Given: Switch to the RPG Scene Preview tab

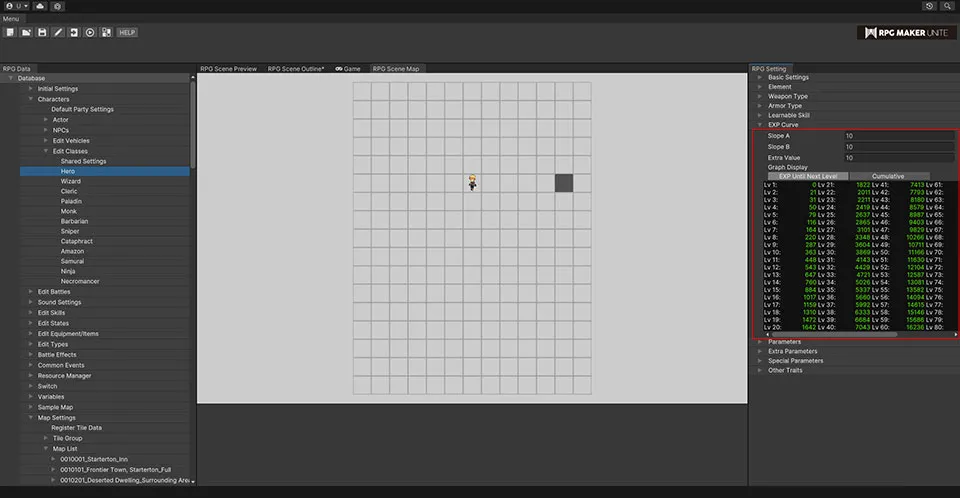Looking at the screenshot, I should coord(228,69).
